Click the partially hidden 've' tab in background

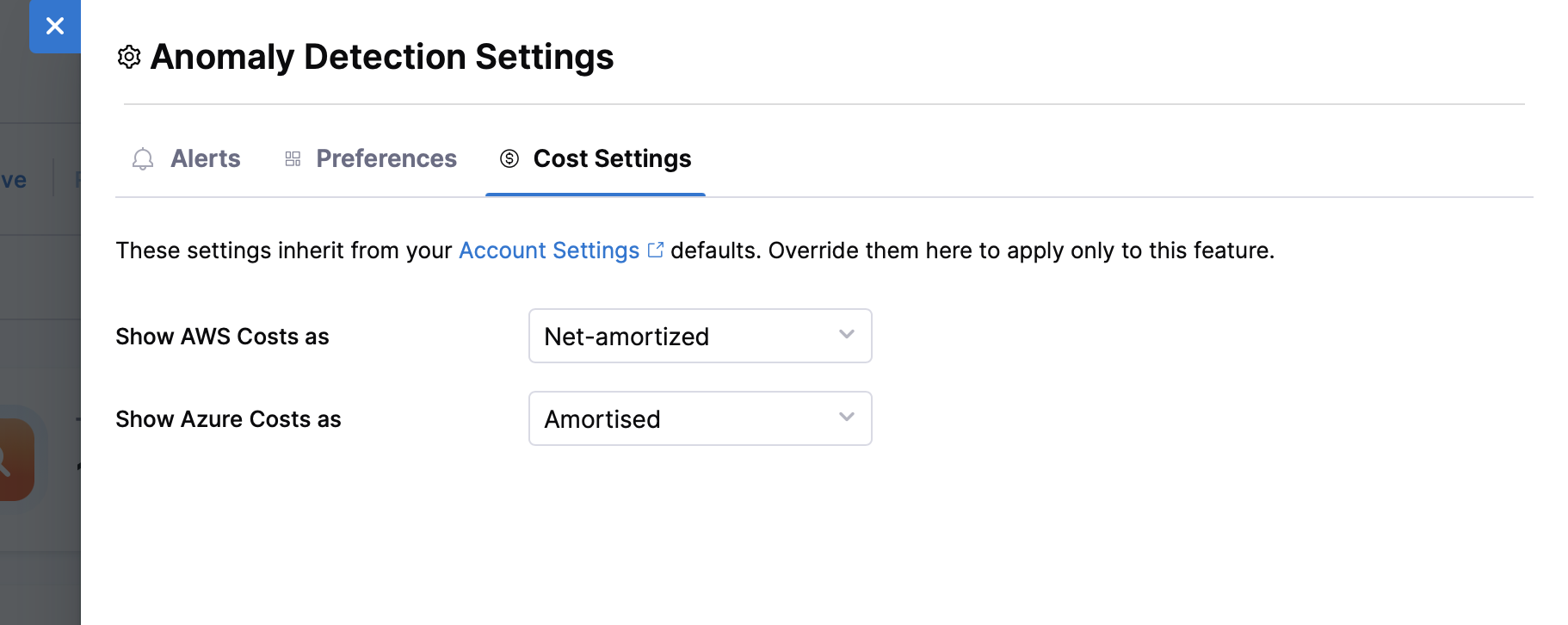[x=14, y=180]
